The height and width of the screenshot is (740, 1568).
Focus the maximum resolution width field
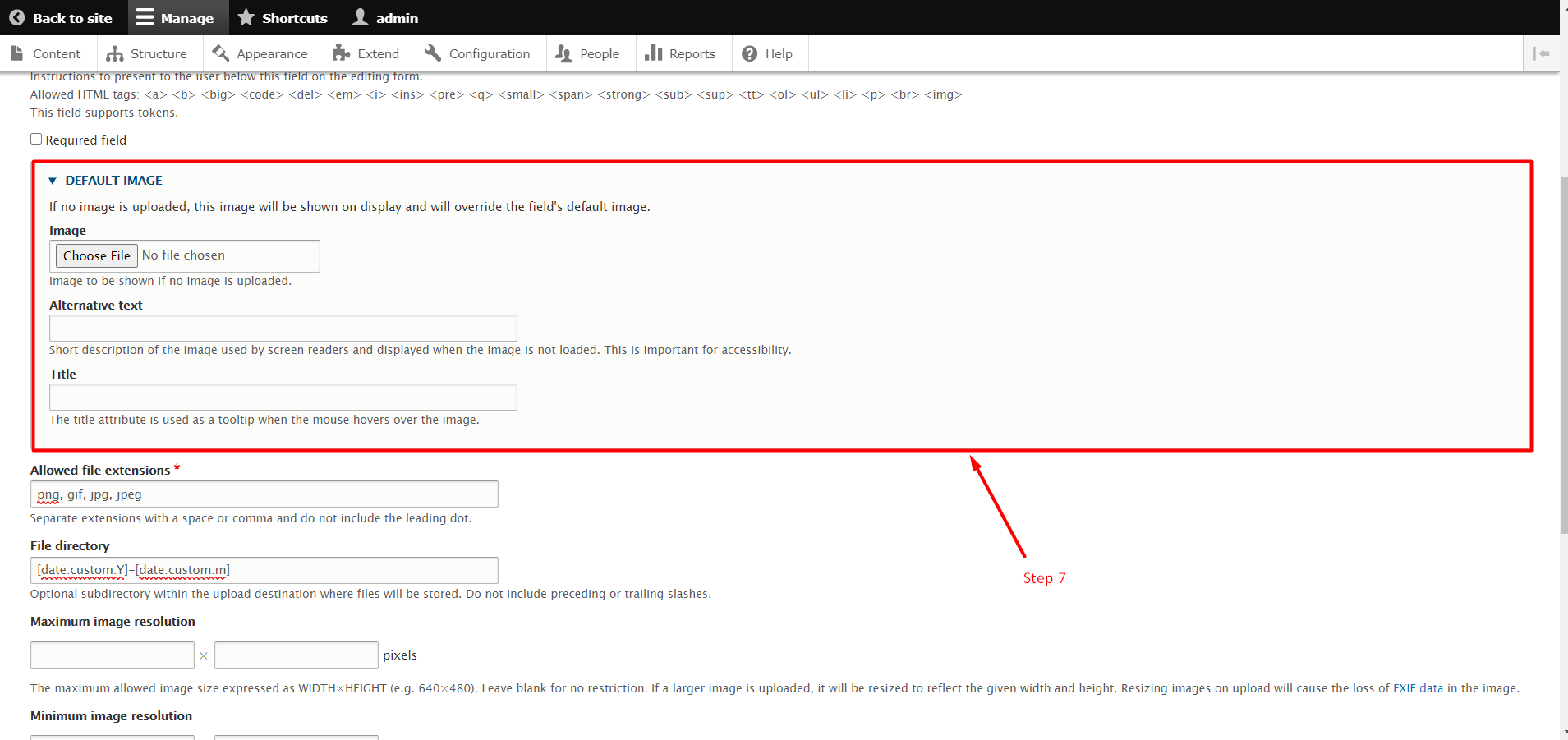(x=113, y=655)
